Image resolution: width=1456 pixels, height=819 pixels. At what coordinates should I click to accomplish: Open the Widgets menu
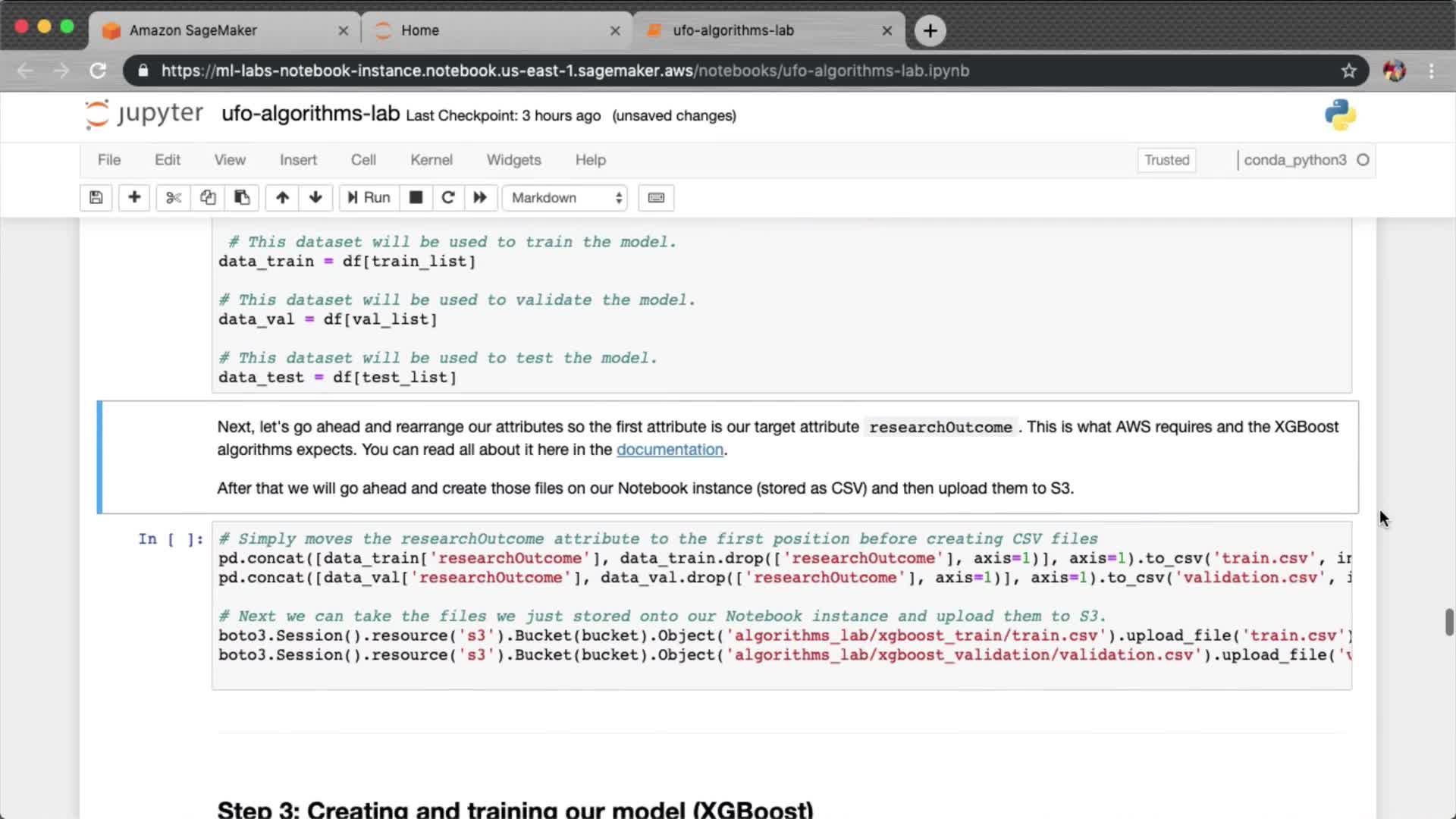513,160
